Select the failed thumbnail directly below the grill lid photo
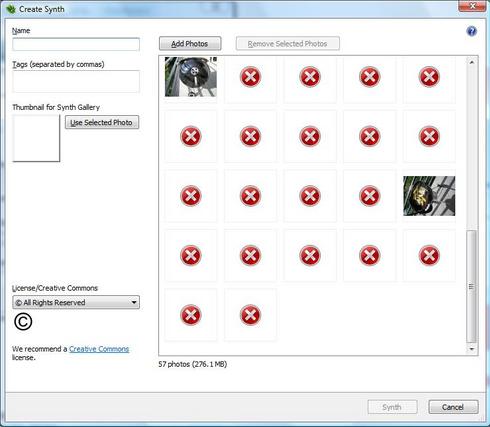Screen dimensions: 490x427 pyautogui.click(x=191, y=136)
